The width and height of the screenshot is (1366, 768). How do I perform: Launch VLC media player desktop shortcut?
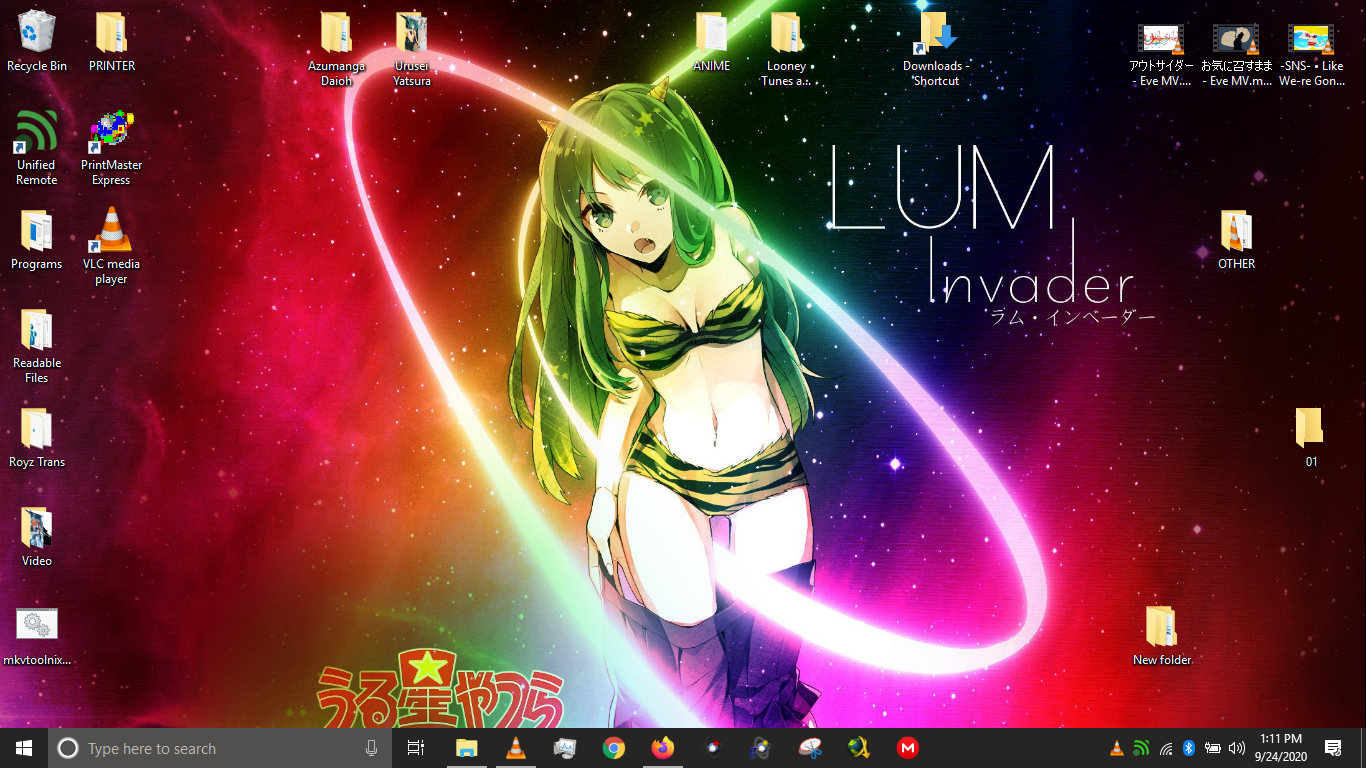point(112,246)
